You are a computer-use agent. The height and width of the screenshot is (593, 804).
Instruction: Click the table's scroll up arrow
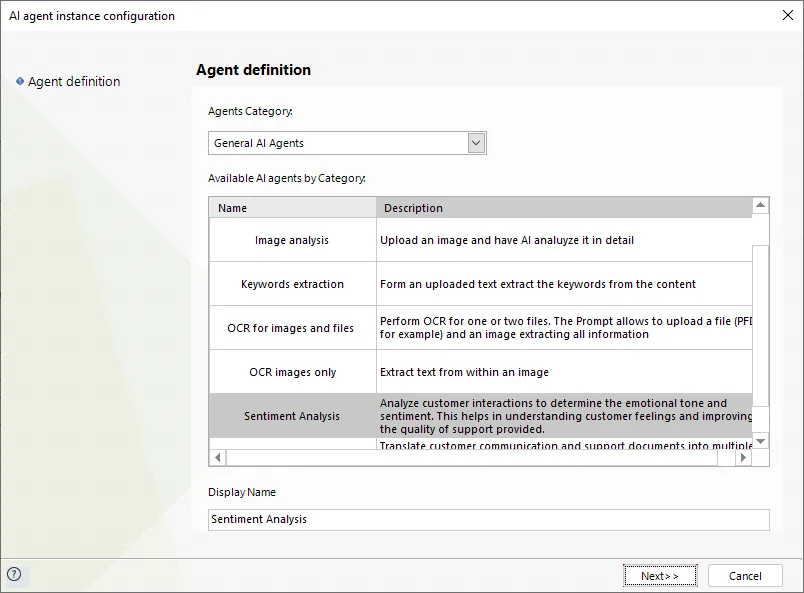(760, 205)
